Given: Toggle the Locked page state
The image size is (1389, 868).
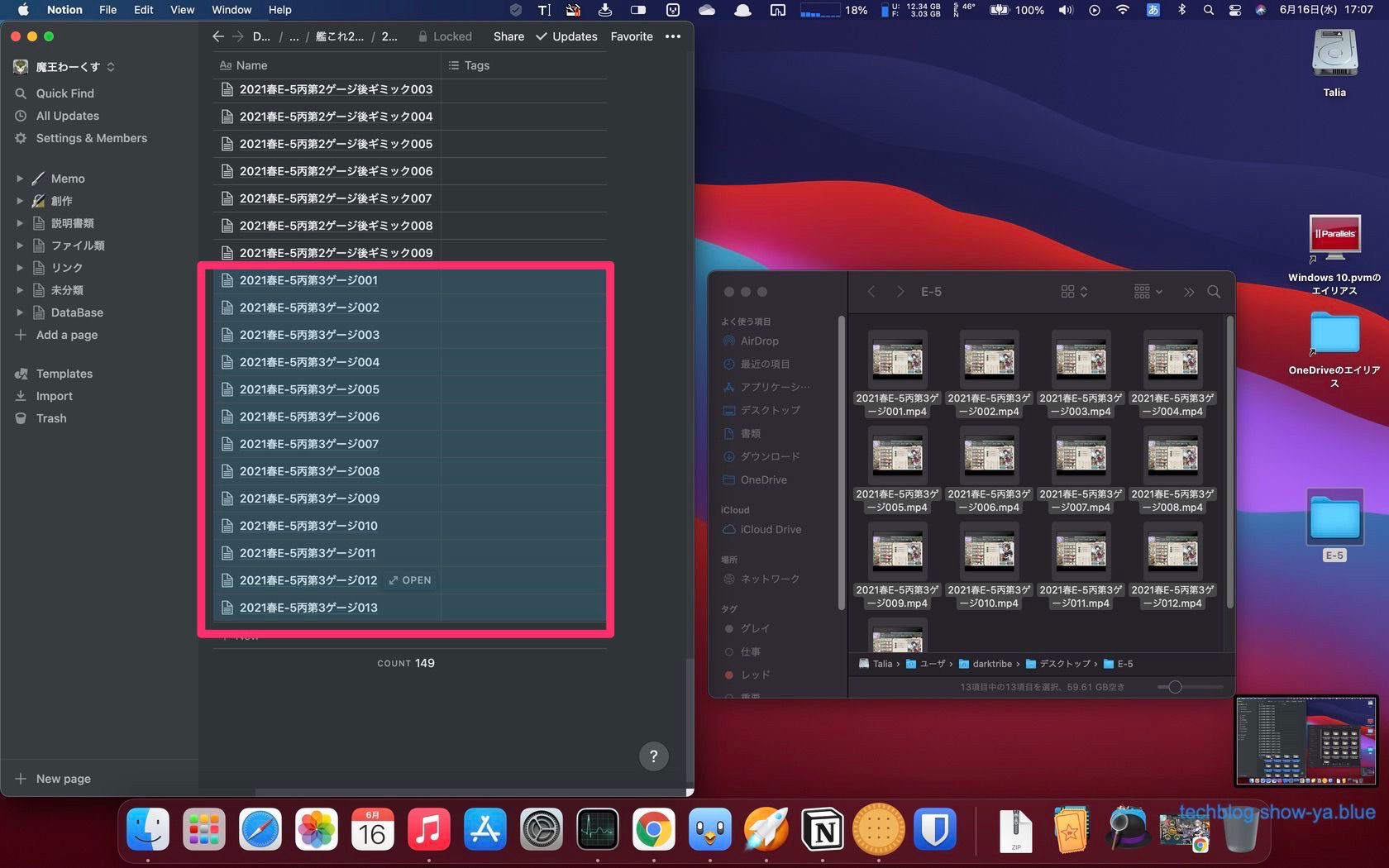Looking at the screenshot, I should [445, 36].
